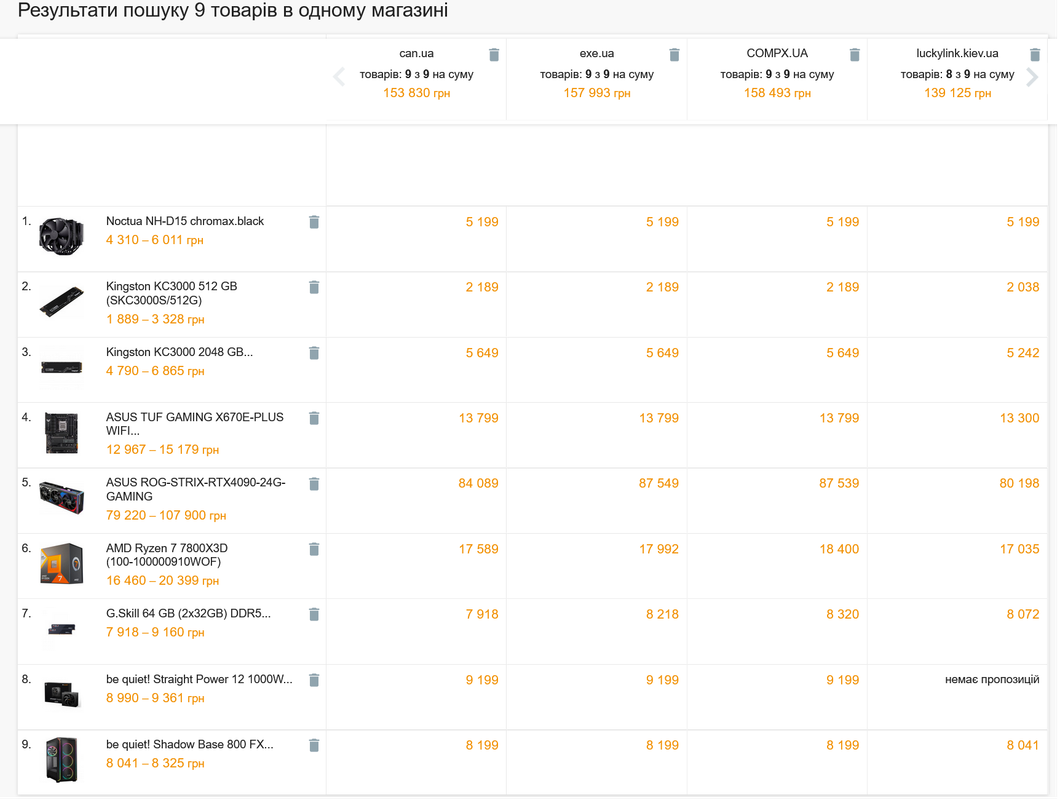1060x800 pixels.
Task: Click luckylink RTX 4090 price 80 198
Action: 1019,484
